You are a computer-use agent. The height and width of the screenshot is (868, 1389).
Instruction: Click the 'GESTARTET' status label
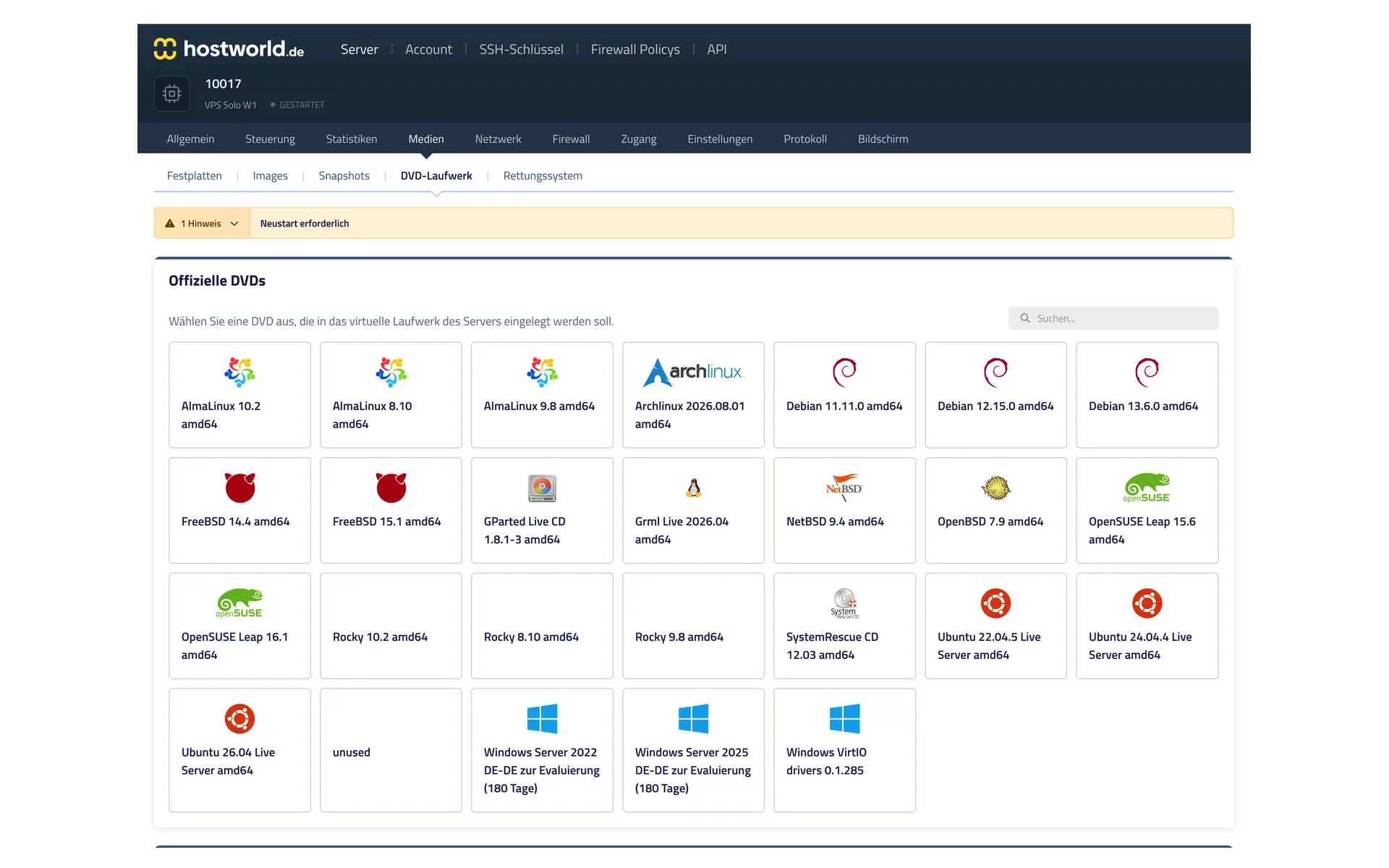pos(302,105)
